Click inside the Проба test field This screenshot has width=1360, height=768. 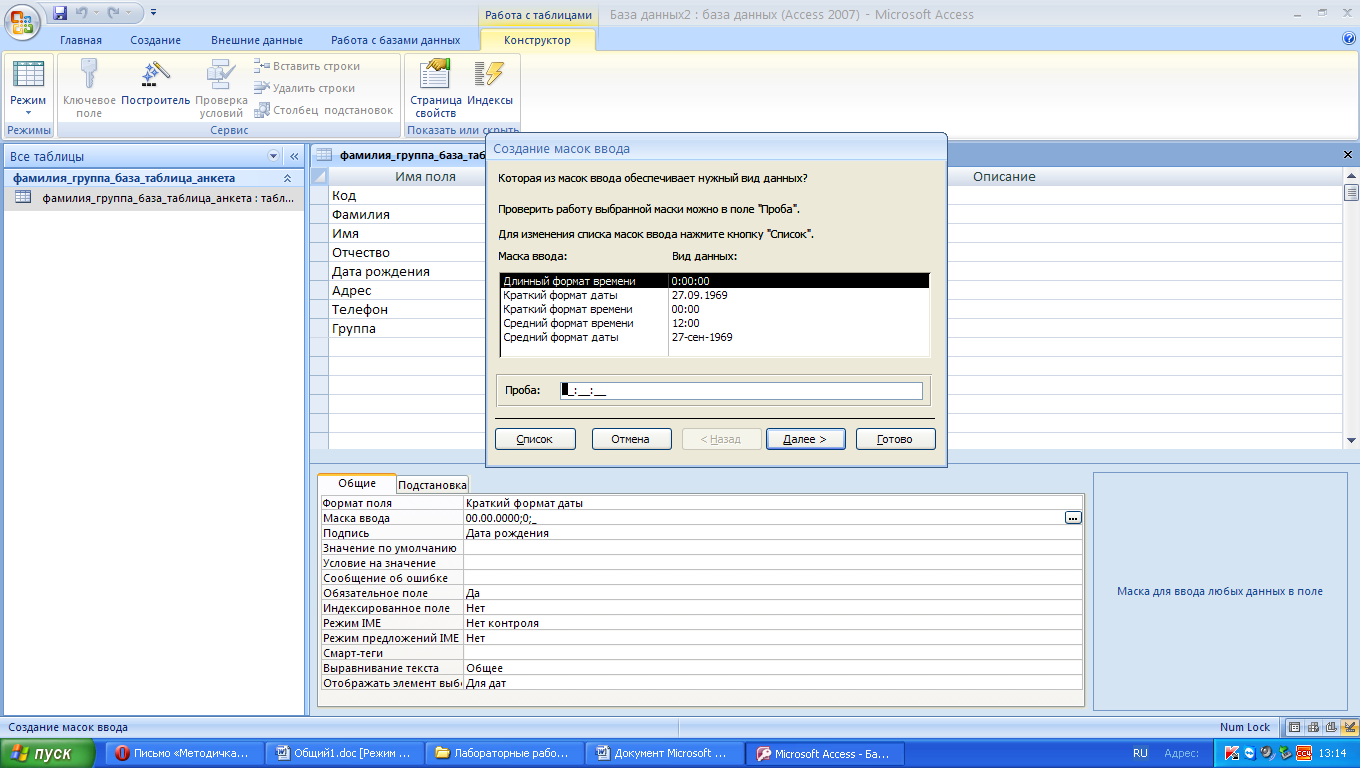[x=741, y=390]
